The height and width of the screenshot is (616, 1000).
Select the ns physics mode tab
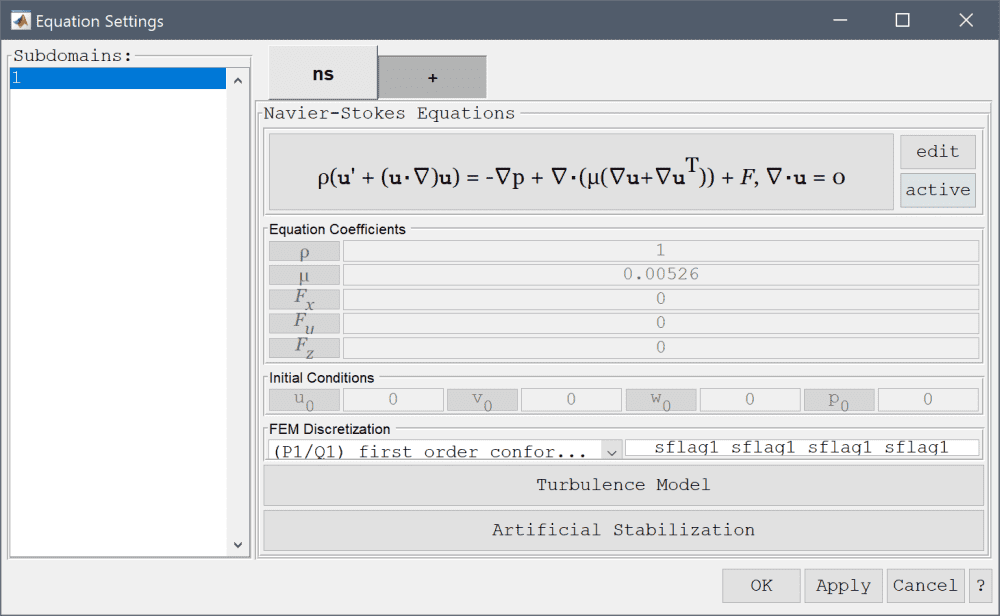pos(323,73)
